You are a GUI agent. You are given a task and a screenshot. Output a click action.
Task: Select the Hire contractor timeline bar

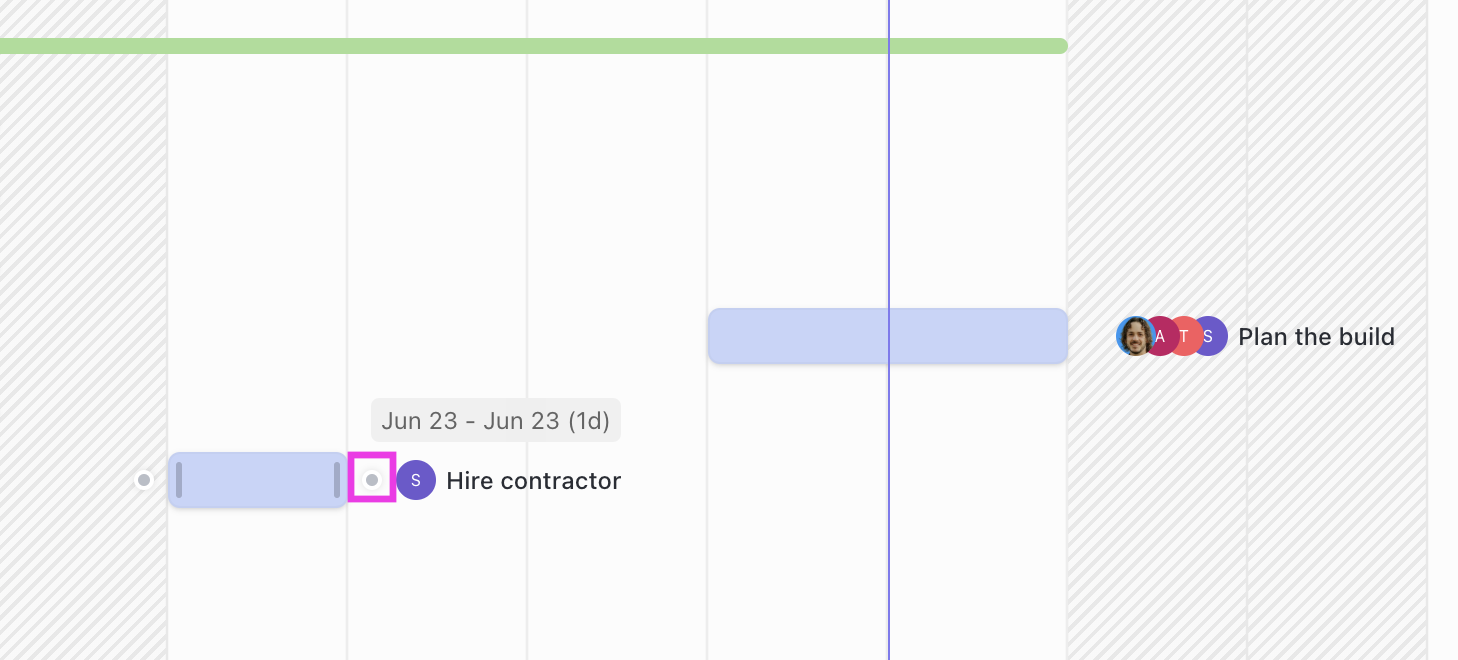[257, 480]
